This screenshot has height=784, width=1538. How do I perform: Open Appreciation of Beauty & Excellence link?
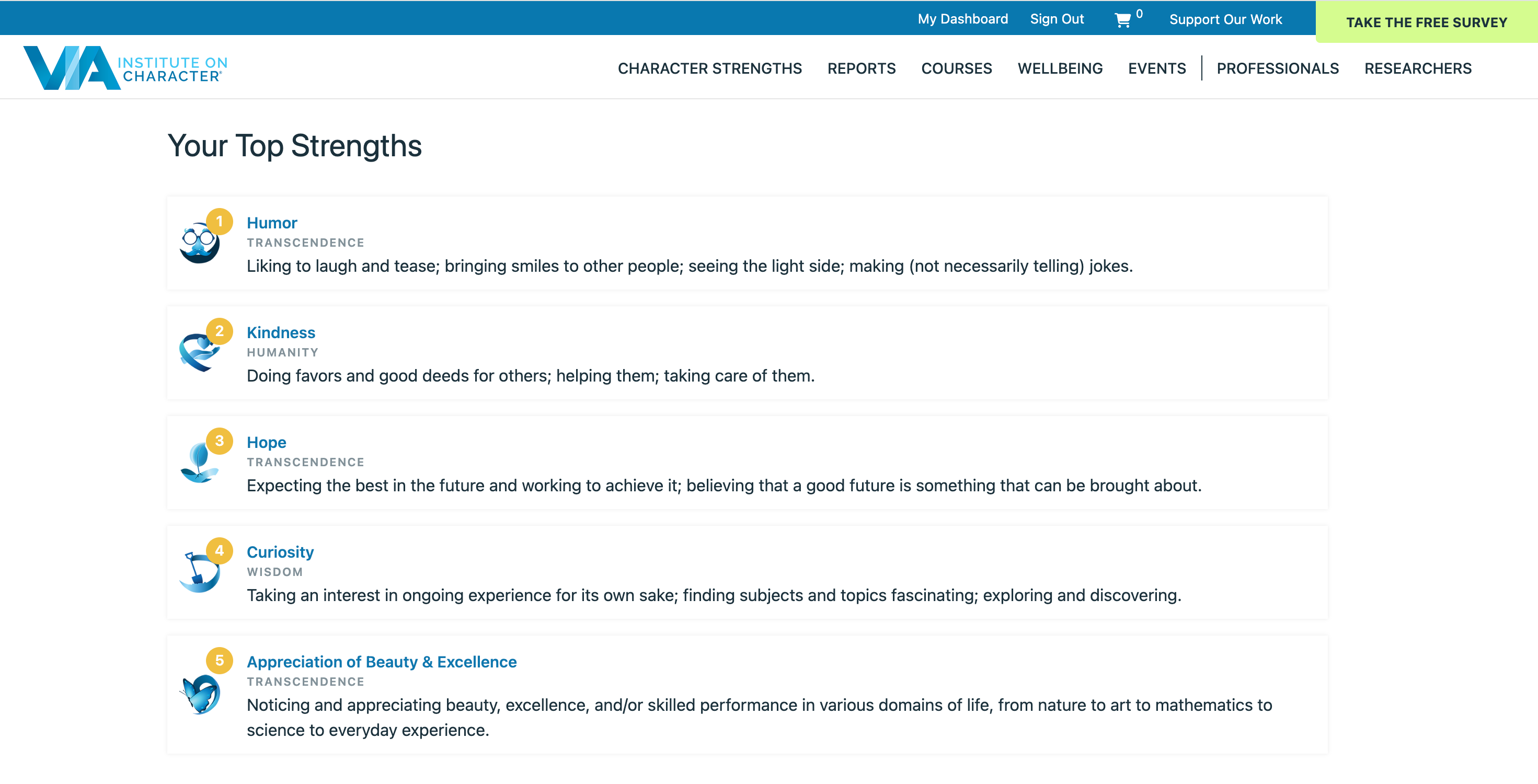(382, 662)
